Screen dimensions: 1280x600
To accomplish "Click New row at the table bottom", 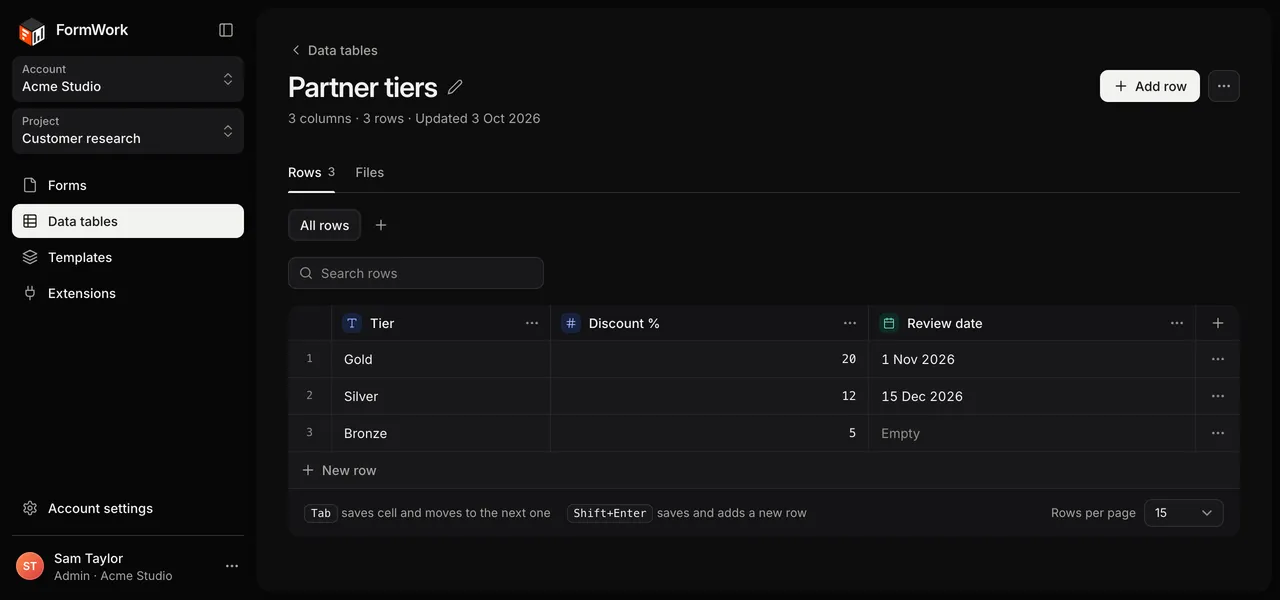I will (764, 470).
